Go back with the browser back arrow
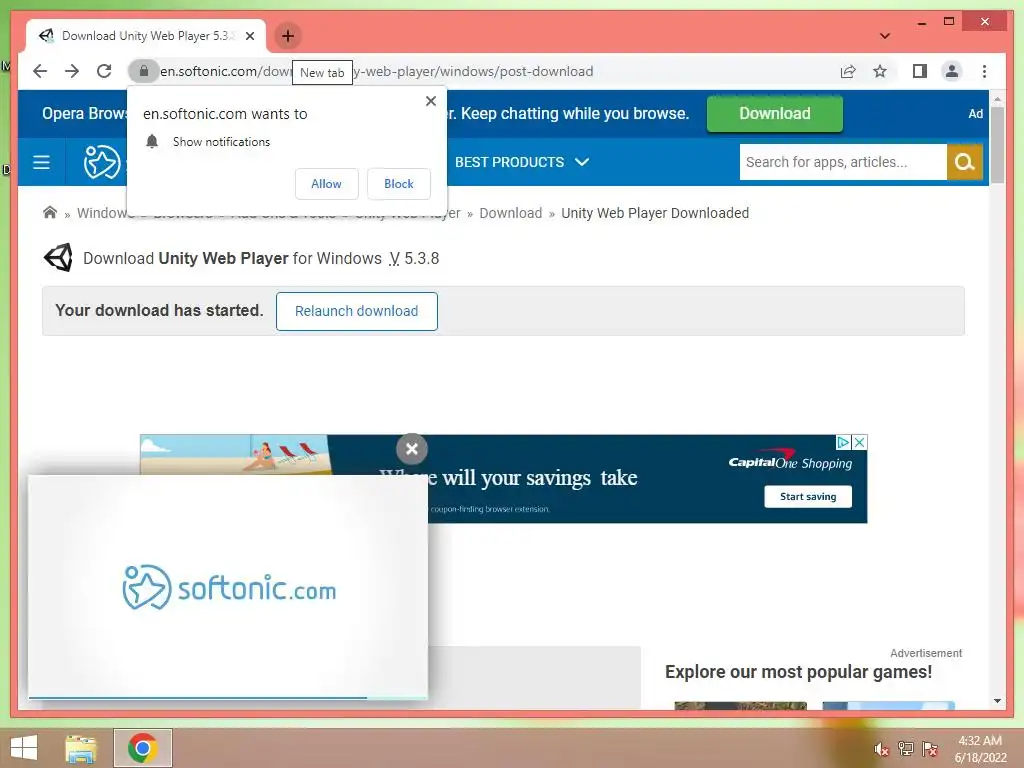Image resolution: width=1024 pixels, height=768 pixels. (40, 71)
